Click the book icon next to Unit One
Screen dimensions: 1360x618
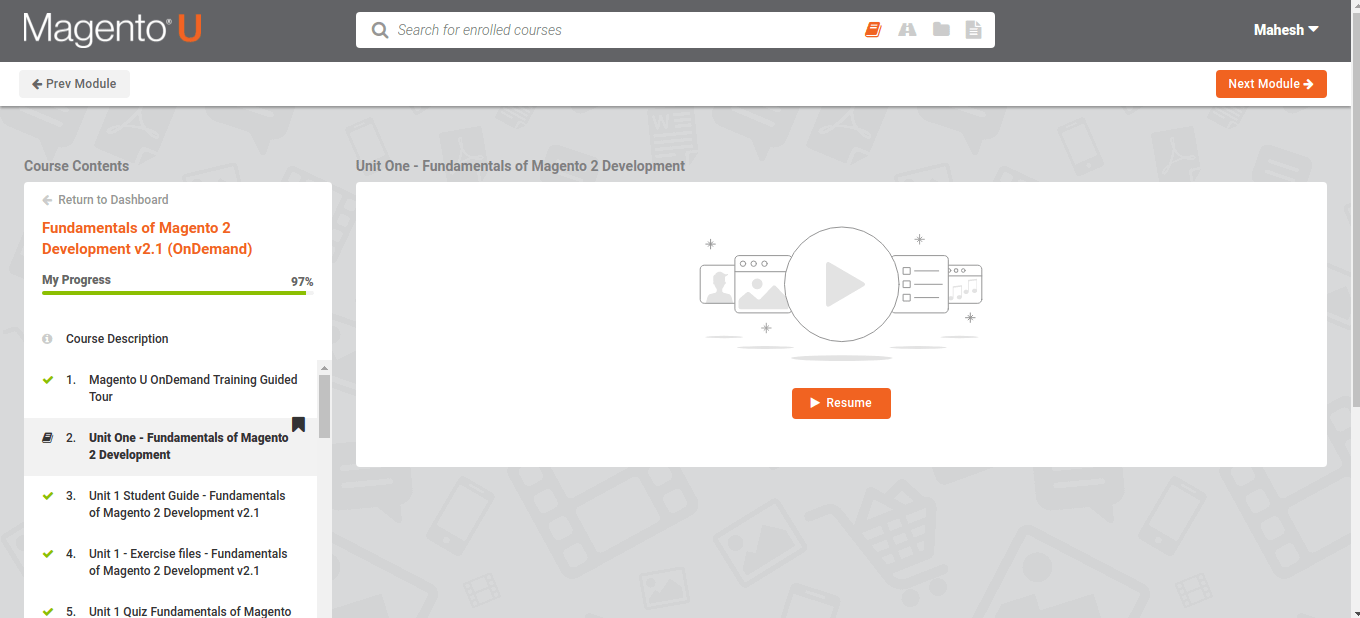[x=47, y=437]
